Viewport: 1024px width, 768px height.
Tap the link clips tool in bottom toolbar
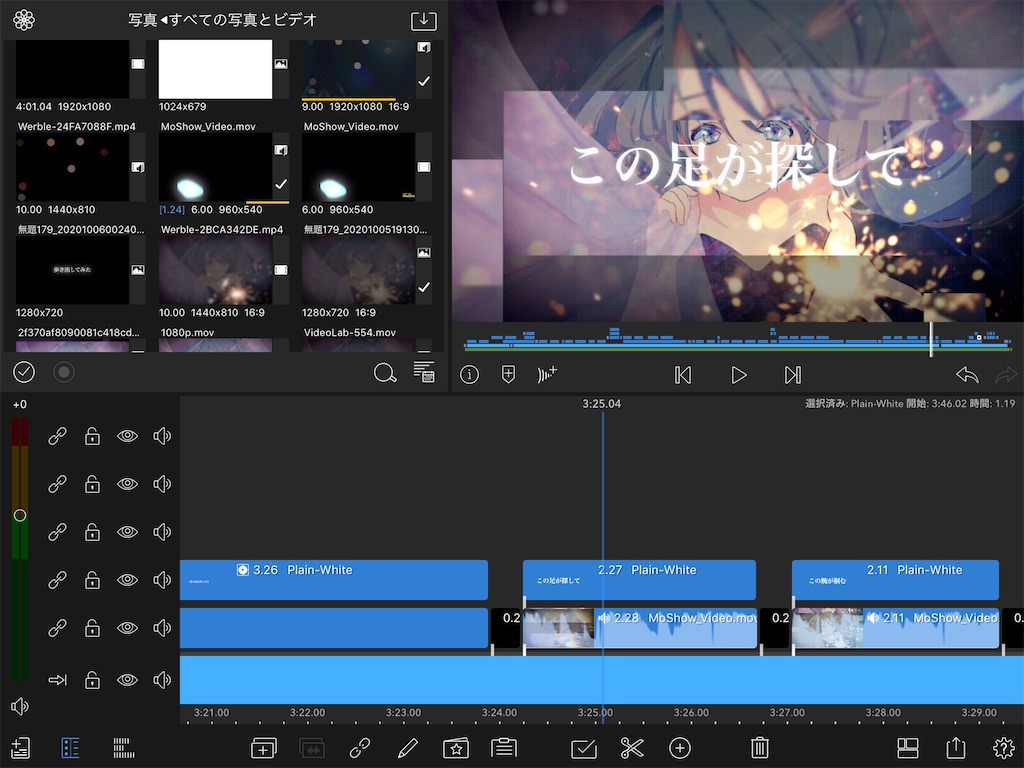(x=360, y=748)
